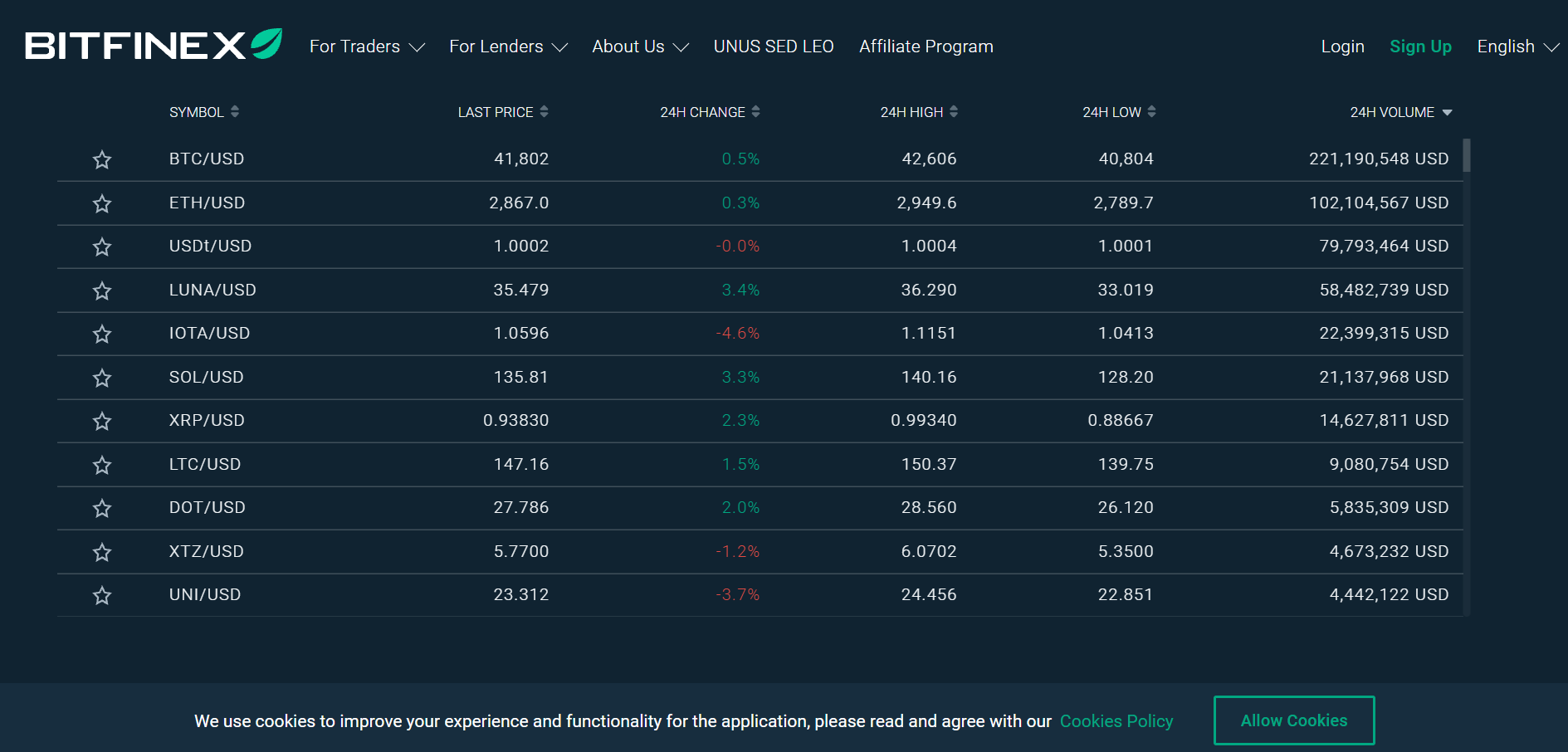1568x752 pixels.
Task: Open the XRP/USD trading pair
Action: coord(207,420)
